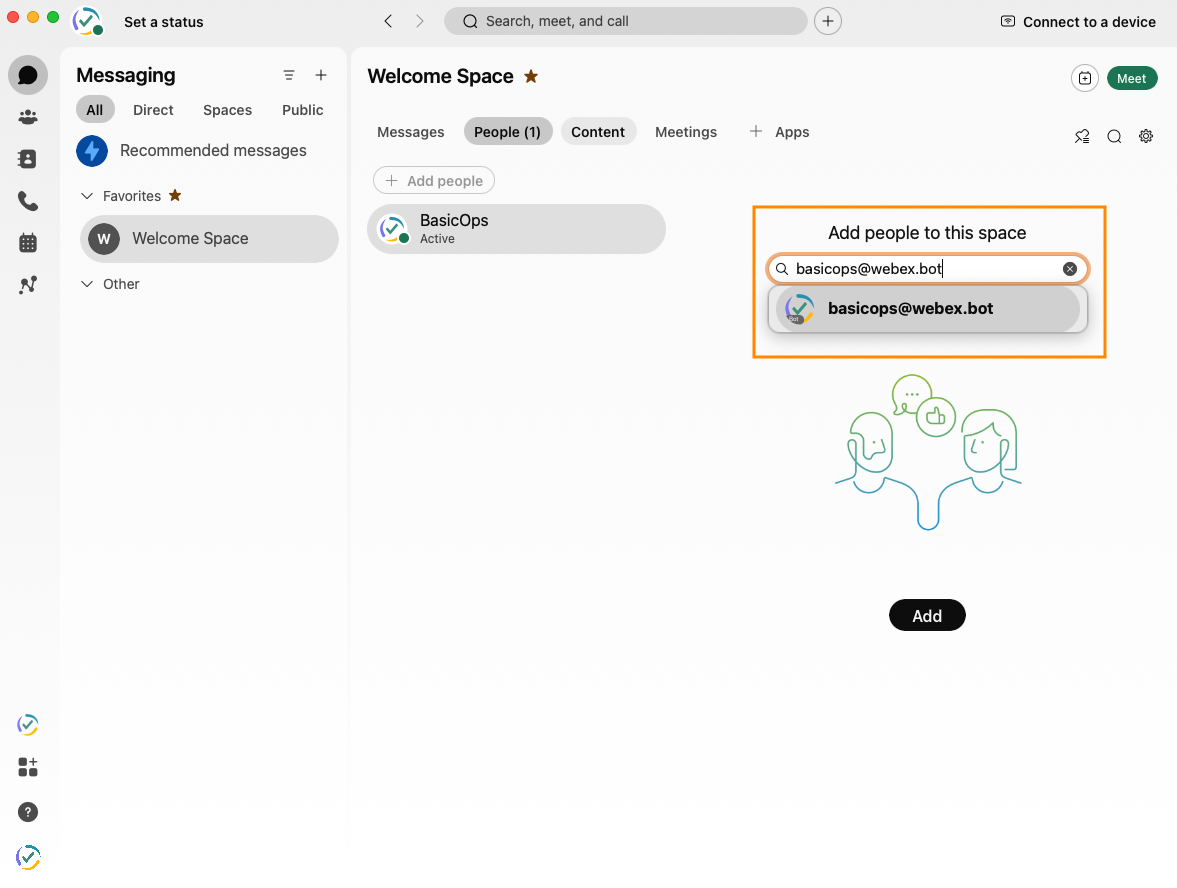Open the Contacts icon in the sidebar
The image size is (1177, 888).
(27, 158)
